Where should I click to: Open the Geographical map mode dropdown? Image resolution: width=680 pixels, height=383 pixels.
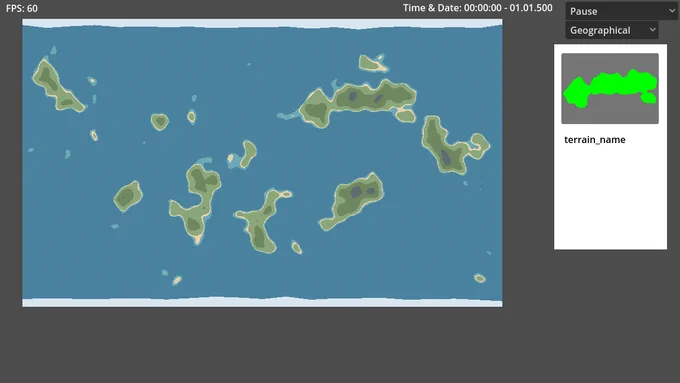point(611,30)
